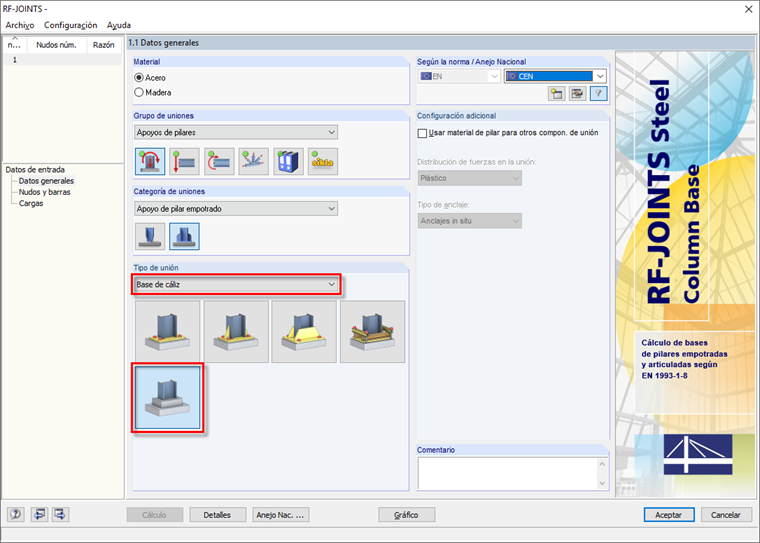Click the Datos de entrada tree root

pyautogui.click(x=35, y=170)
